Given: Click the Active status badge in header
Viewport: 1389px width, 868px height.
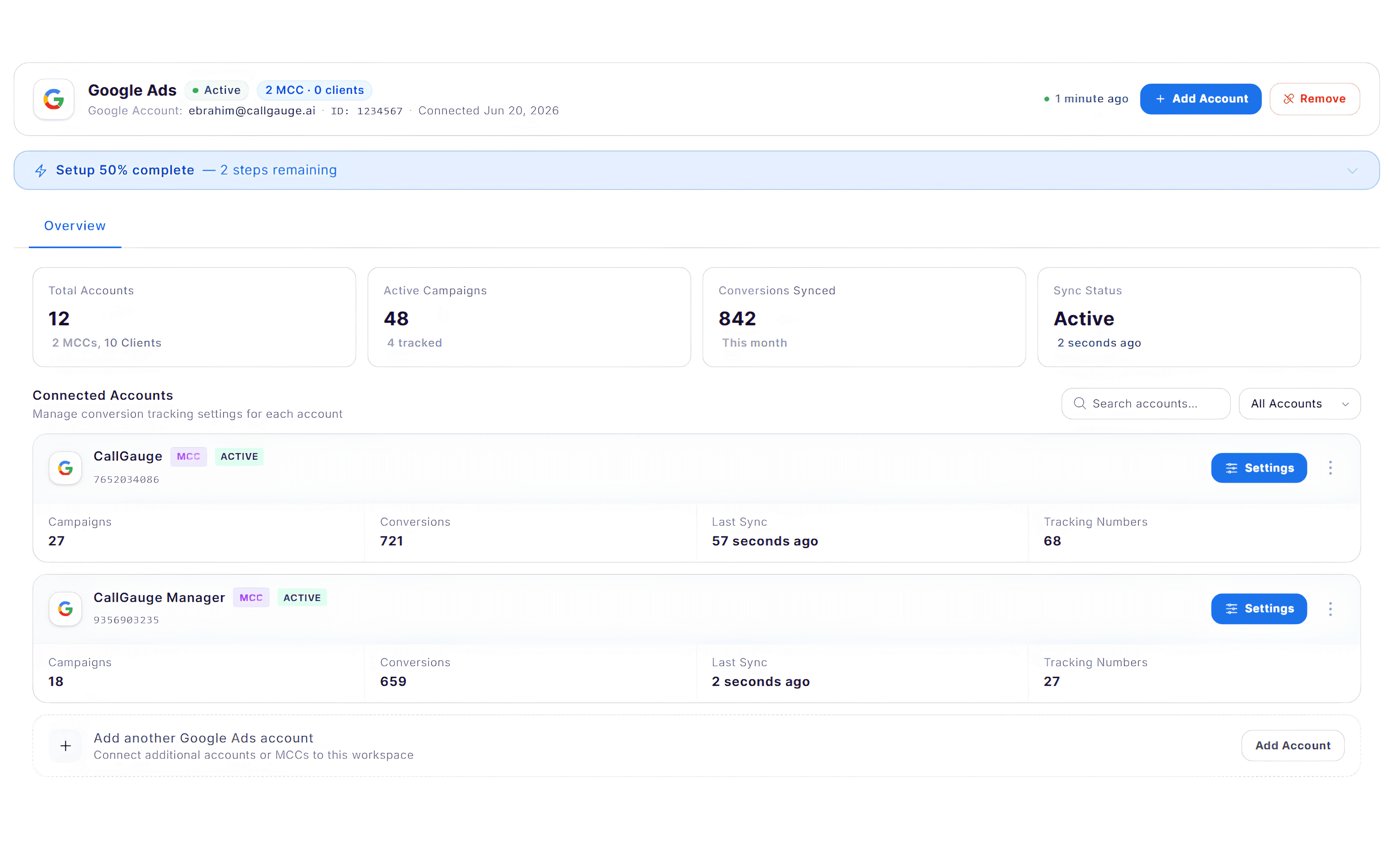Looking at the screenshot, I should (x=216, y=90).
